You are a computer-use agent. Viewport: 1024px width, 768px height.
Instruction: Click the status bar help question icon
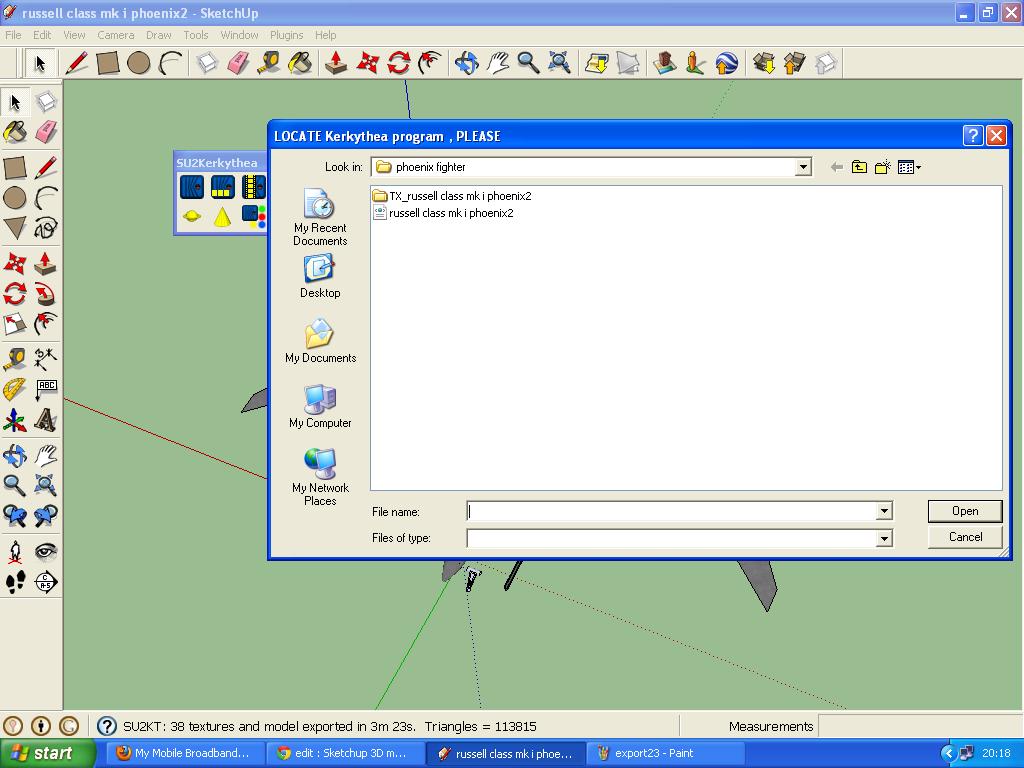pos(106,726)
